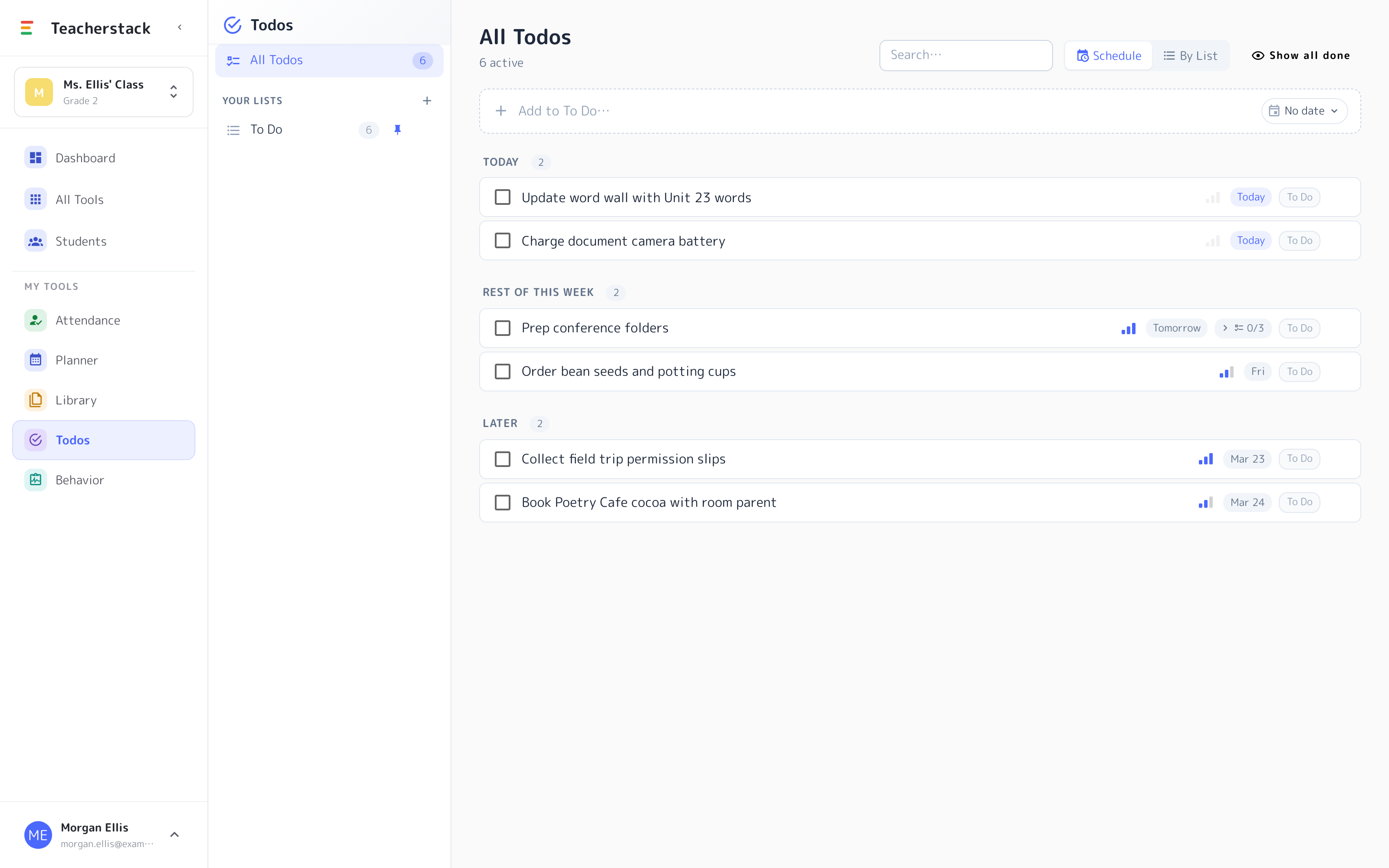This screenshot has height=868, width=1389.
Task: Open Planner from My Tools
Action: click(103, 360)
